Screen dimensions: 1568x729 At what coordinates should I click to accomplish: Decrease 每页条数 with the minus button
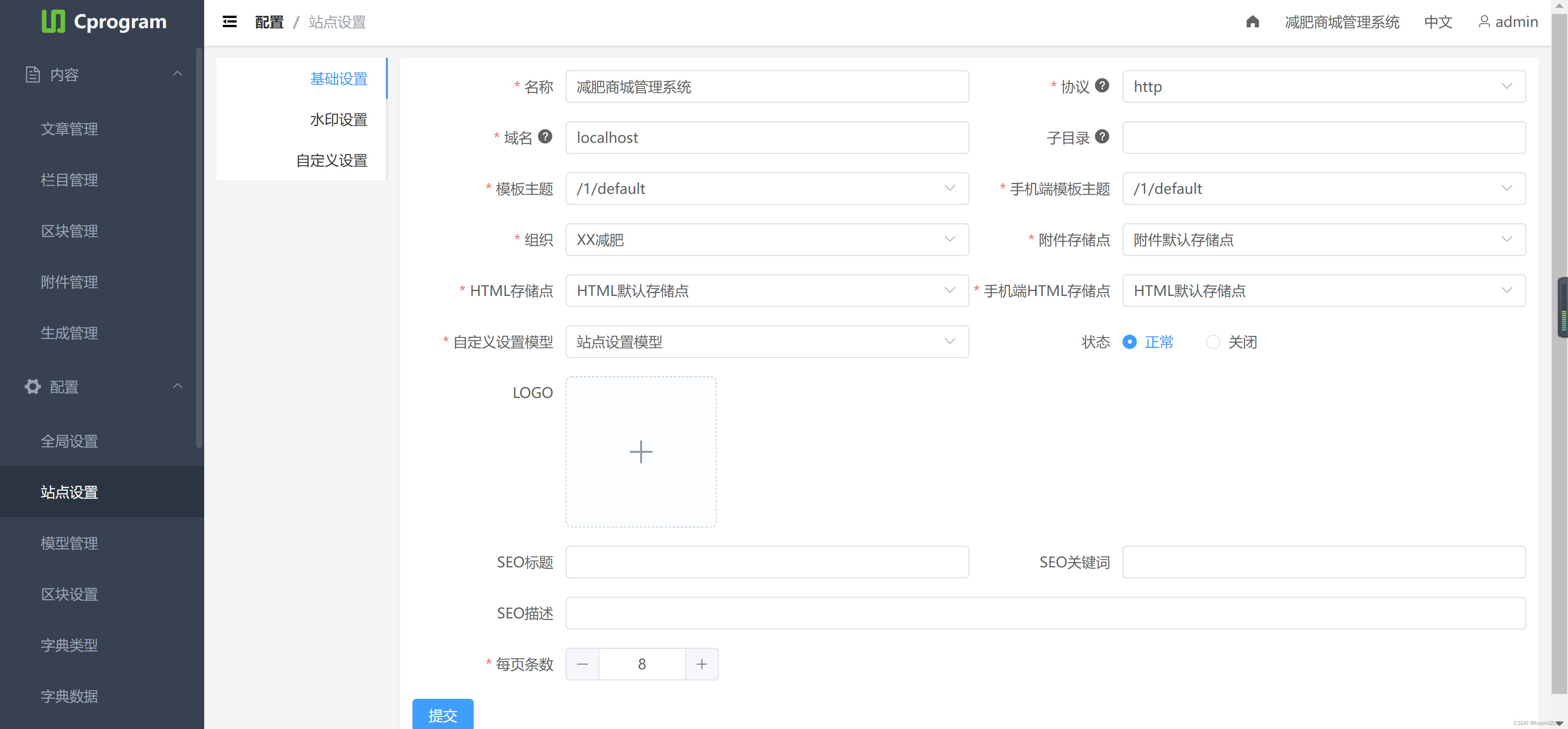click(583, 664)
